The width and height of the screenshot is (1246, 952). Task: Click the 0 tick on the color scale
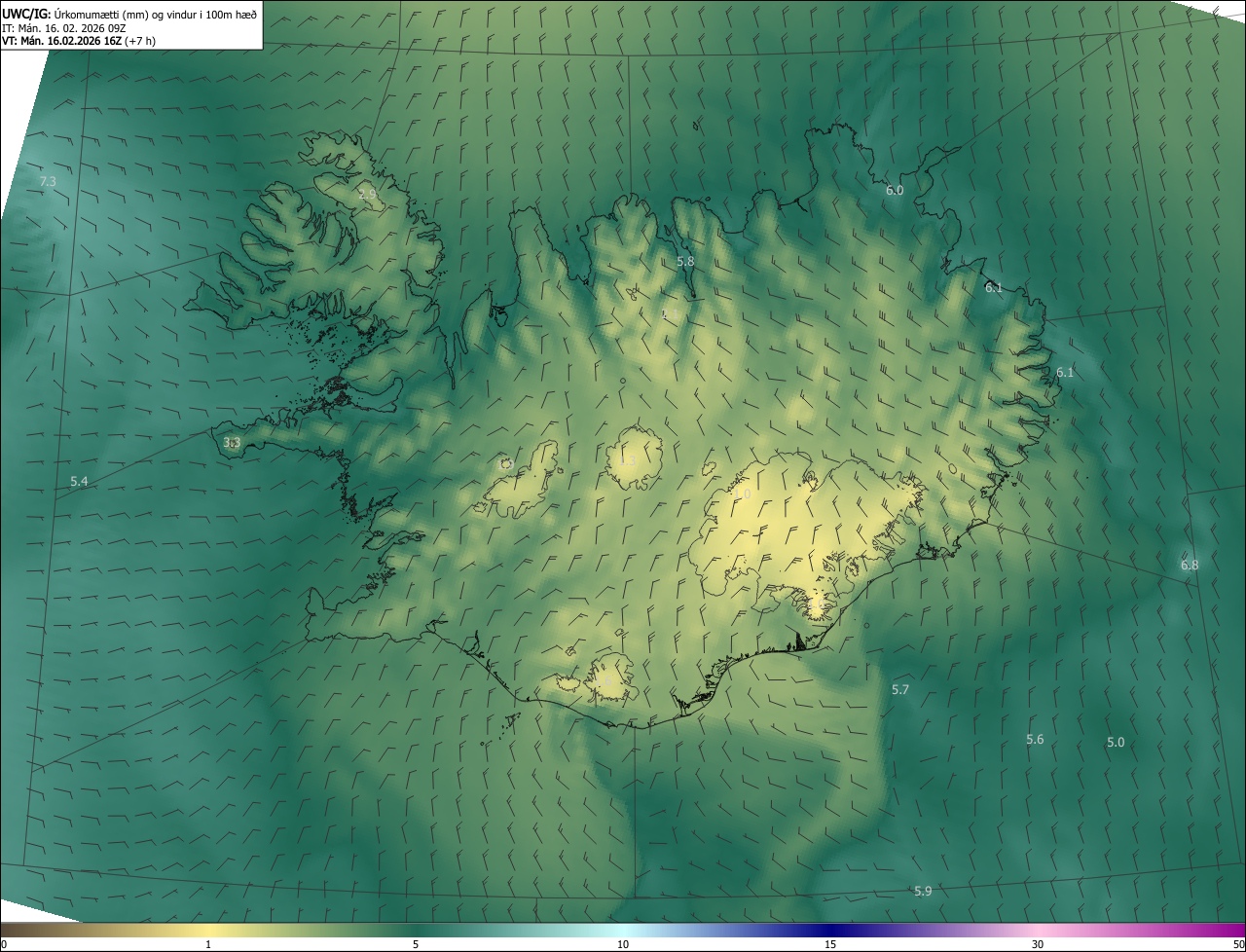pyautogui.click(x=4, y=945)
